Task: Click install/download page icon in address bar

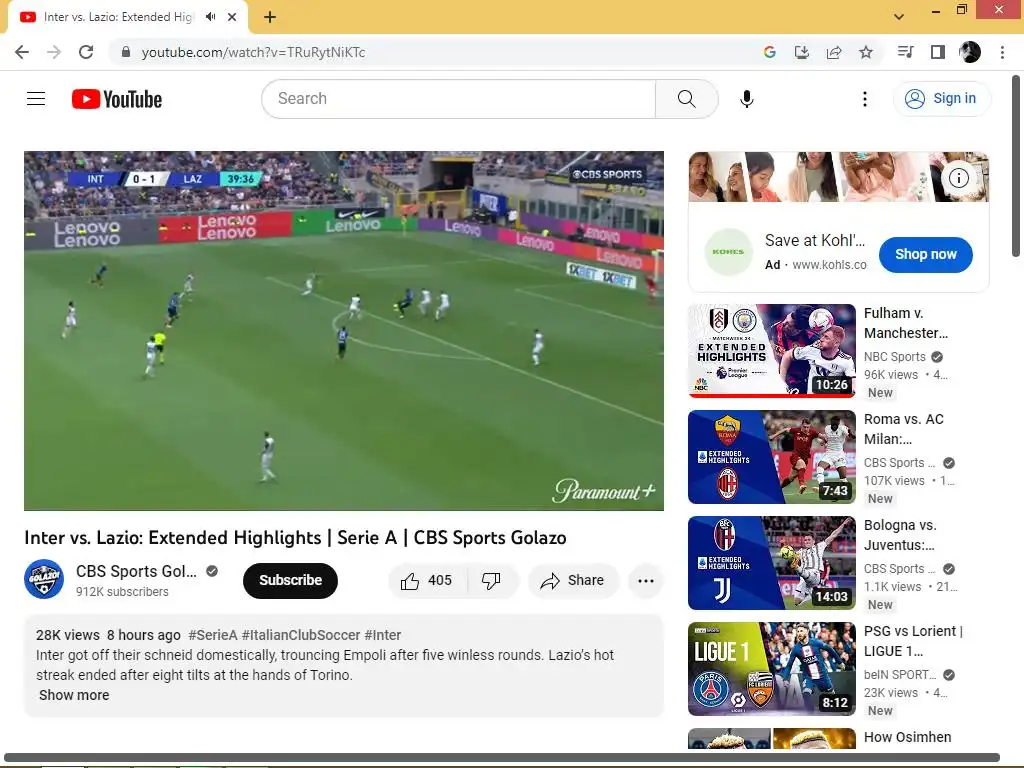Action: pyautogui.click(x=801, y=52)
